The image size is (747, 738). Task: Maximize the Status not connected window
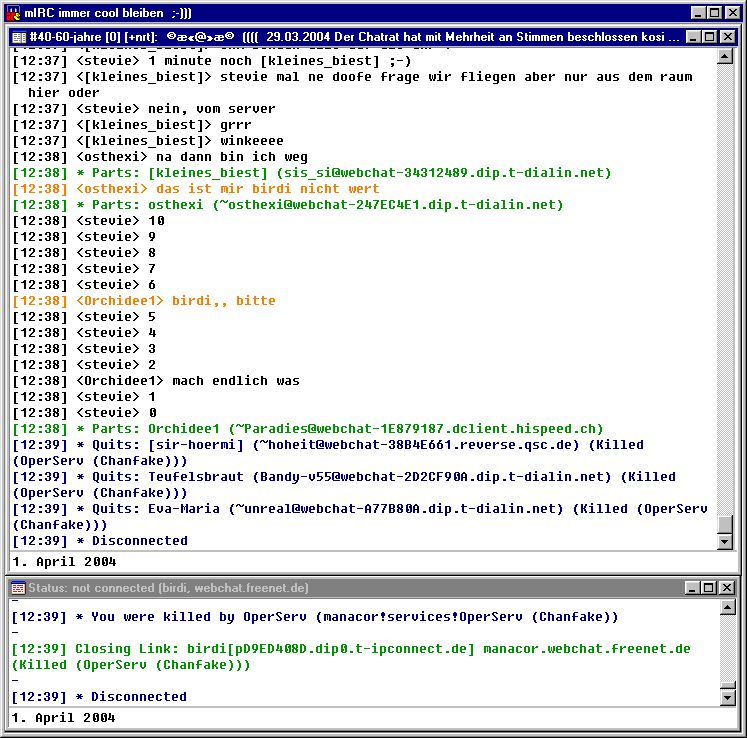(x=708, y=588)
